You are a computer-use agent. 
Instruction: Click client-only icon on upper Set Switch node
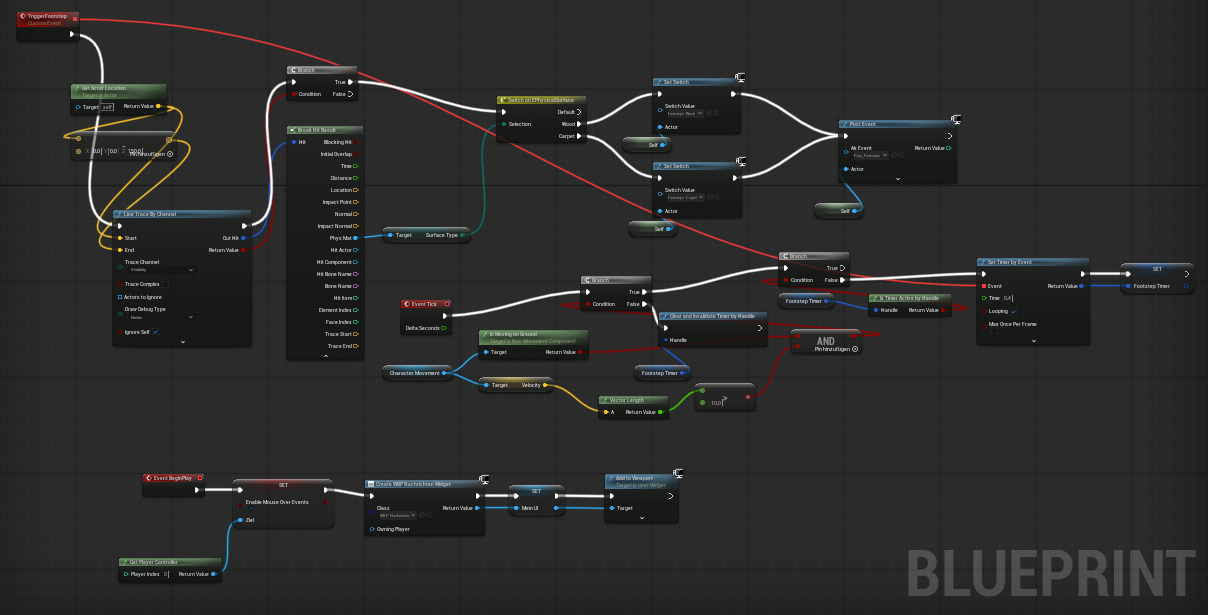tap(741, 77)
